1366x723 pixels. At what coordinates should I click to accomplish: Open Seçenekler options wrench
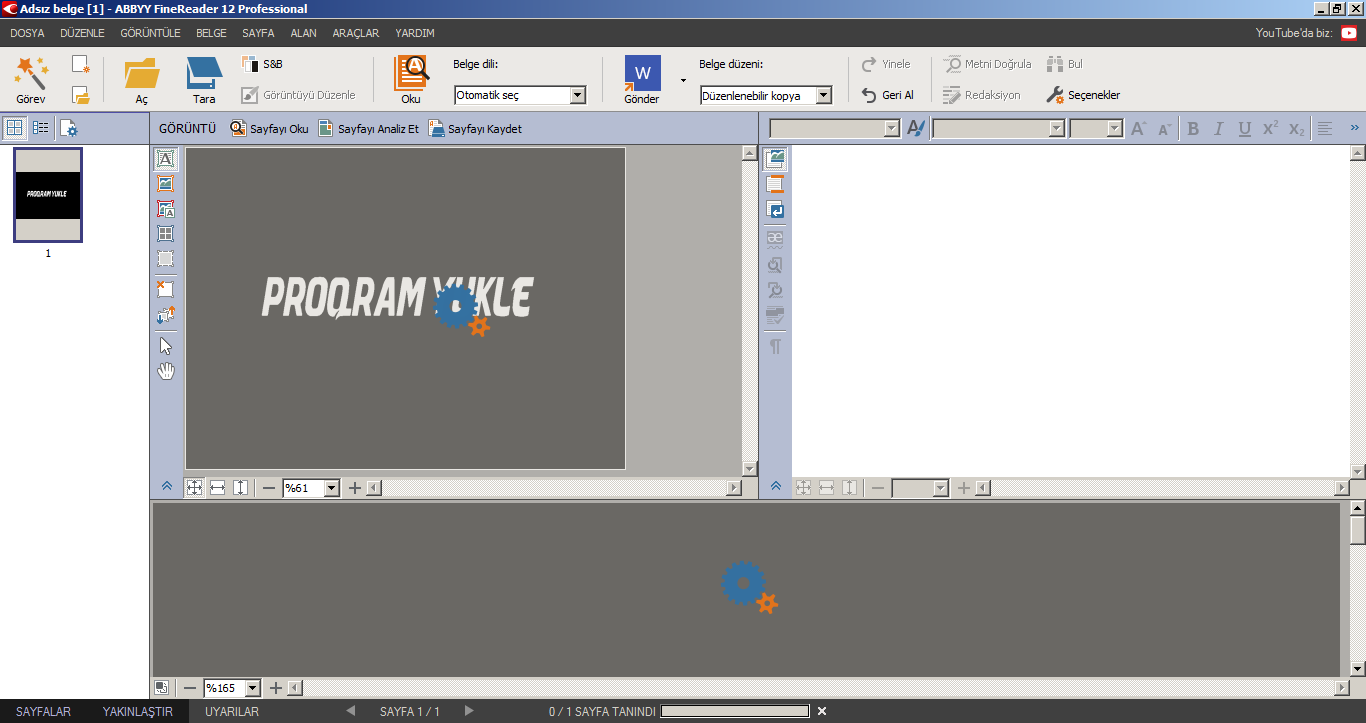point(1083,95)
